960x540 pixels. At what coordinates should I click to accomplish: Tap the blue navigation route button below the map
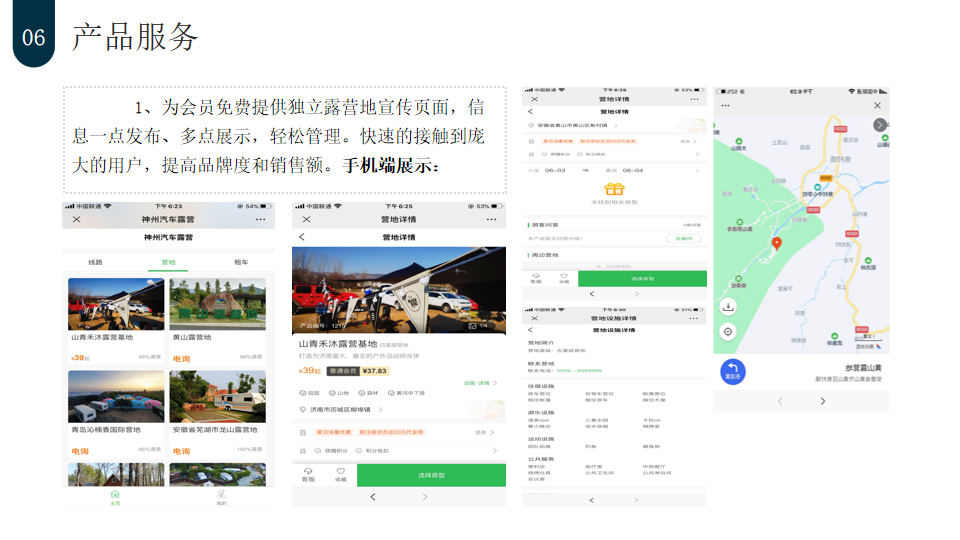point(733,372)
